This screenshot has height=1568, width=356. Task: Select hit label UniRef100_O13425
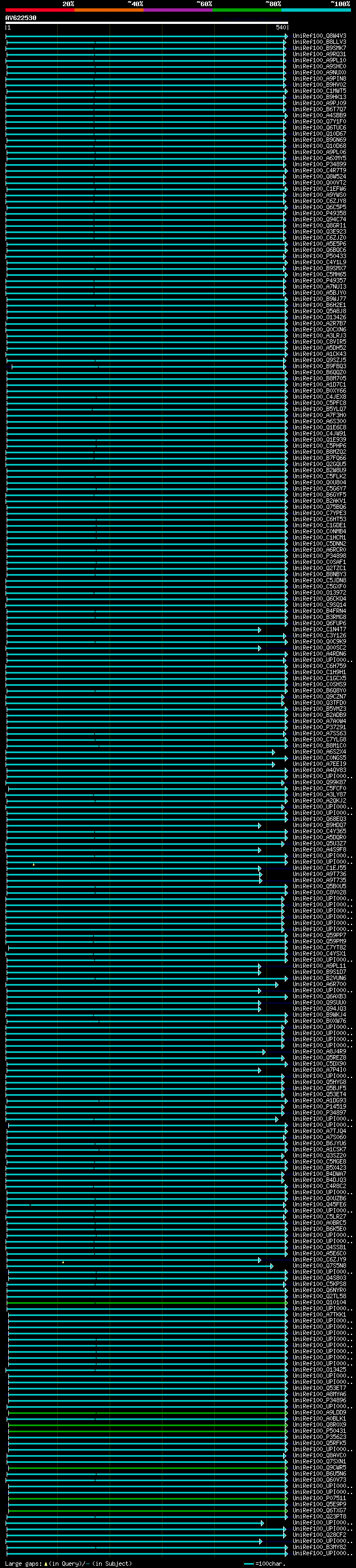coord(319,1369)
